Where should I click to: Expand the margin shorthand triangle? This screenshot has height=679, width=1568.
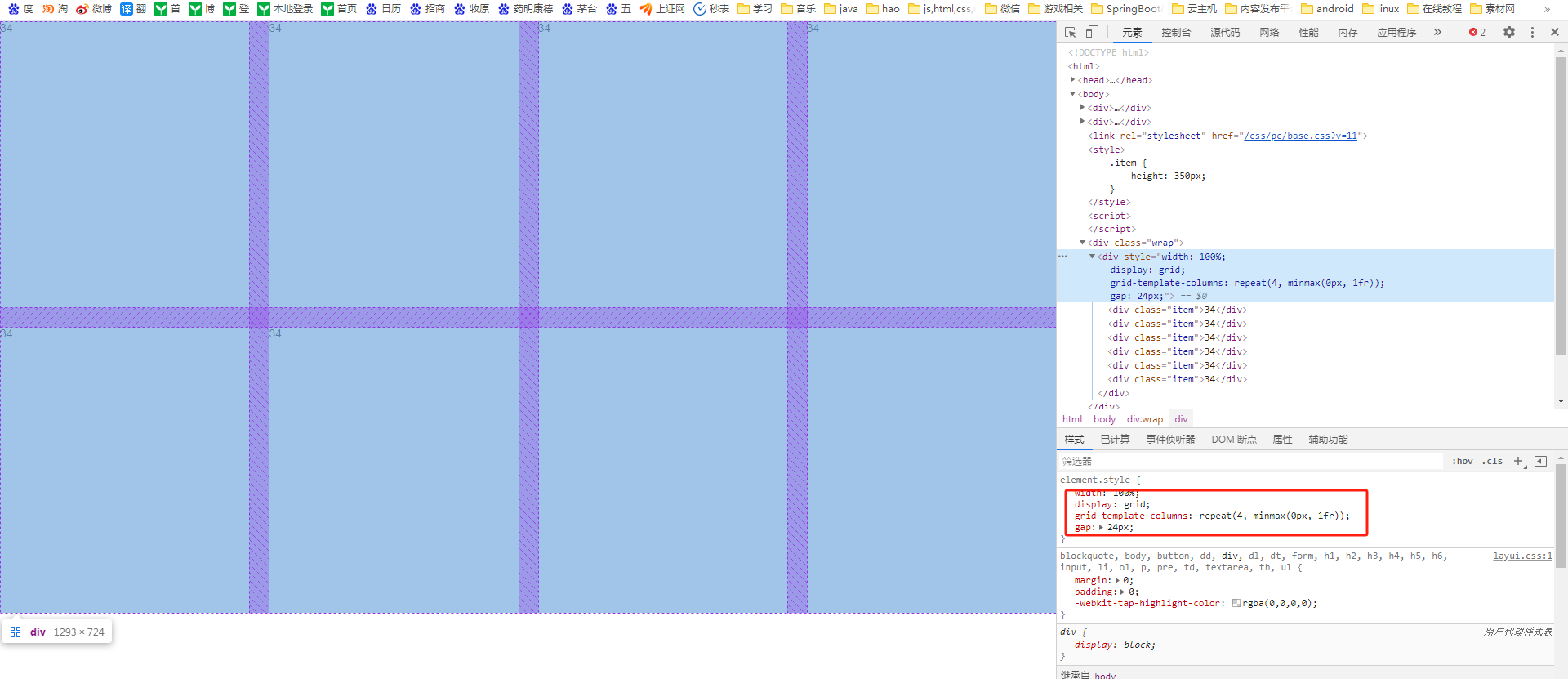pyautogui.click(x=1118, y=580)
